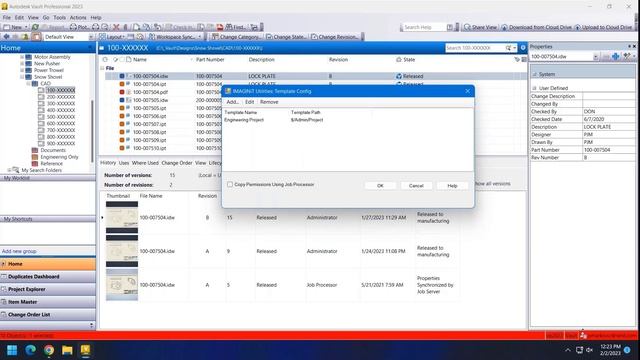640x360 pixels.
Task: Close the Template Config dialog
Action: click(x=467, y=91)
